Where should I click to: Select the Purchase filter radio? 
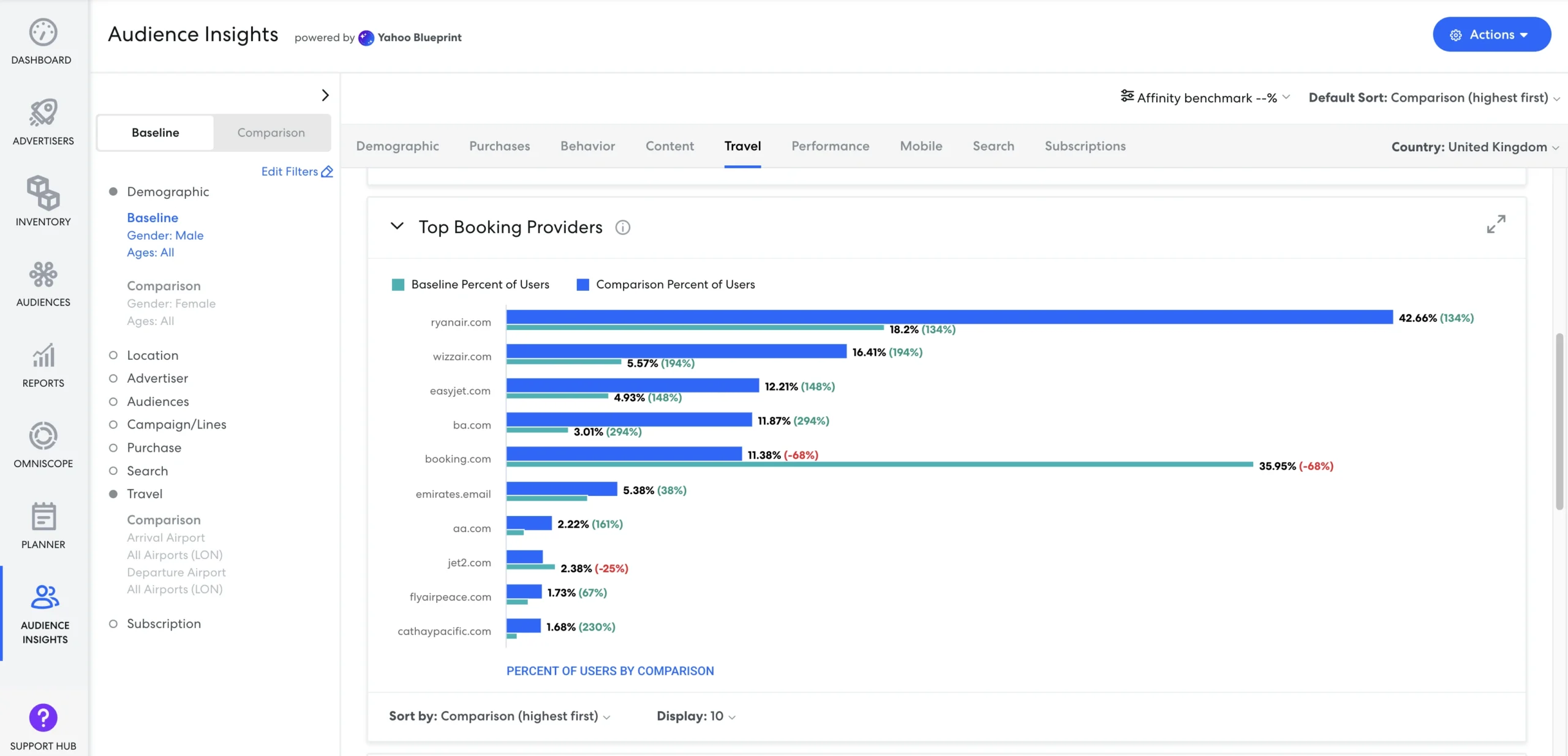(x=113, y=447)
